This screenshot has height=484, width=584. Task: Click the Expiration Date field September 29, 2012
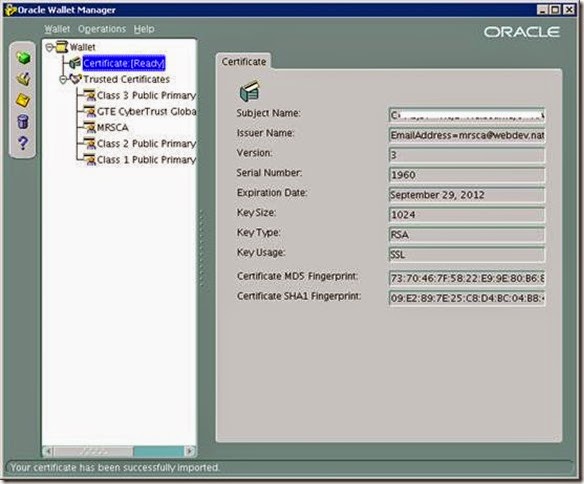pos(467,195)
